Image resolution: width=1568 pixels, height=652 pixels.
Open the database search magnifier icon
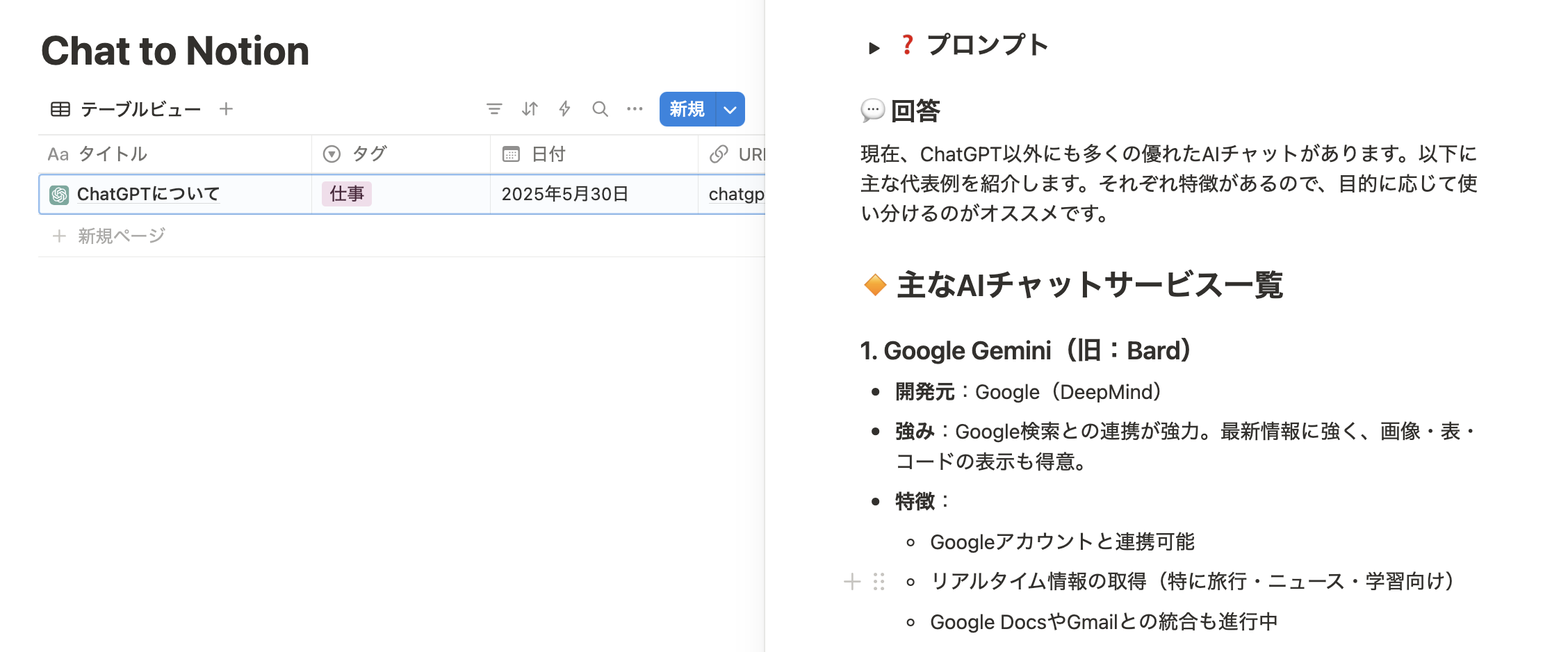(600, 109)
